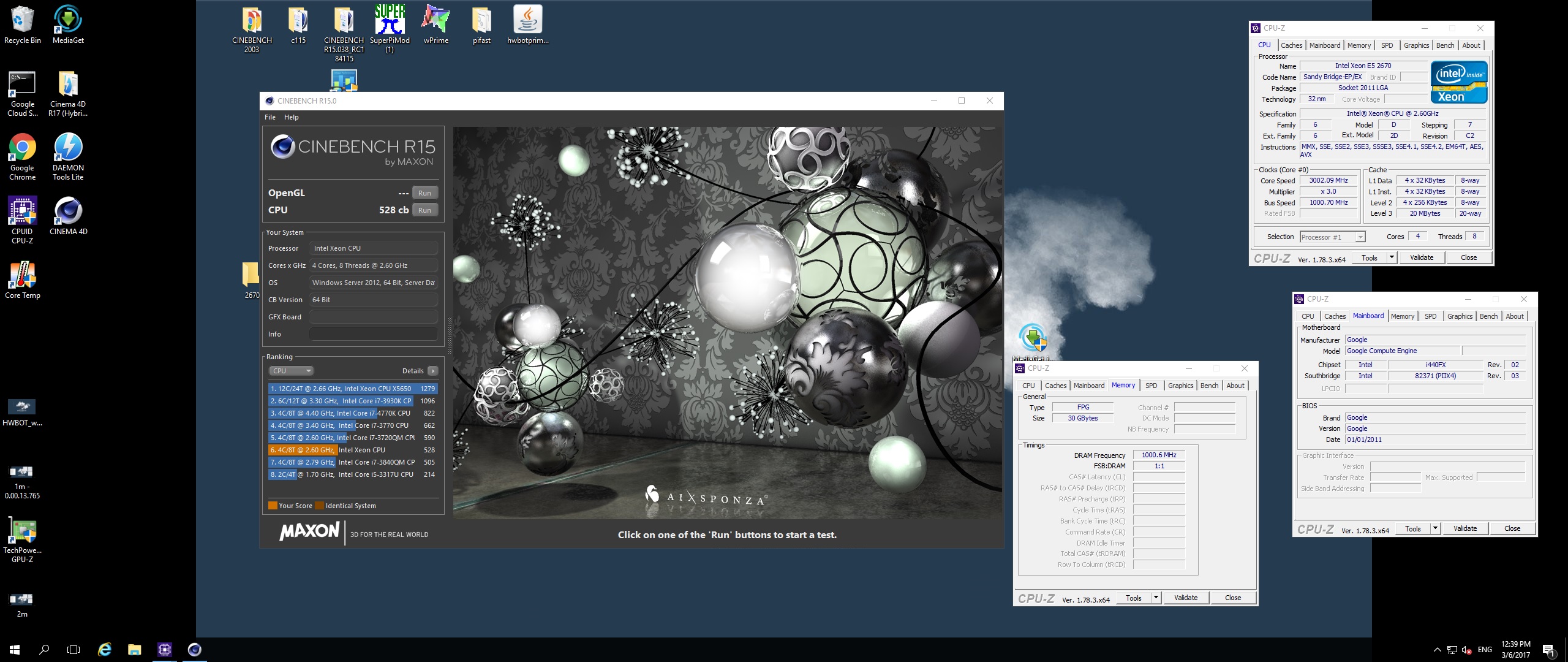Image resolution: width=1568 pixels, height=662 pixels.
Task: Open Core Temp desktop icon
Action: 22,280
